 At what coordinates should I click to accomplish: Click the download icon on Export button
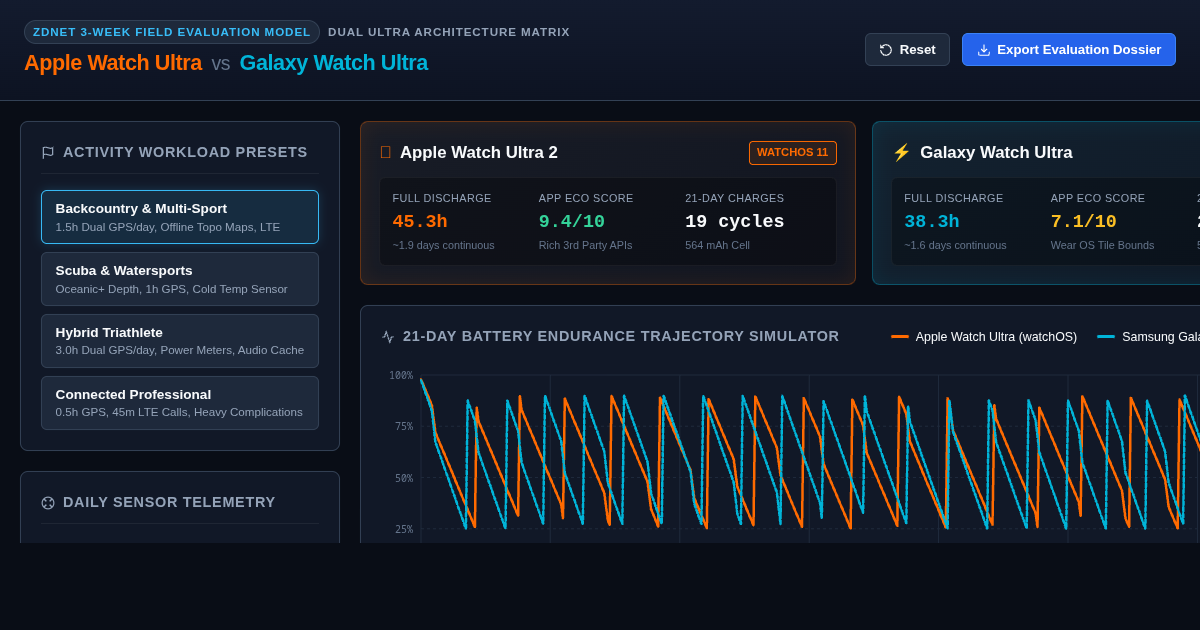coord(984,50)
